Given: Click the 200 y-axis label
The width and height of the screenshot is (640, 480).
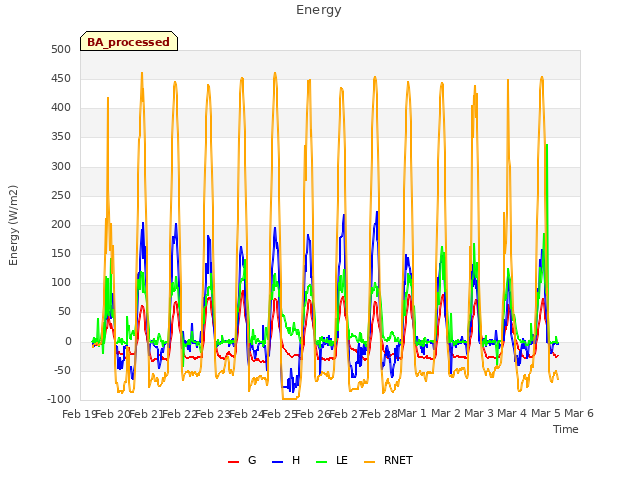Looking at the screenshot, I should coord(61,224).
